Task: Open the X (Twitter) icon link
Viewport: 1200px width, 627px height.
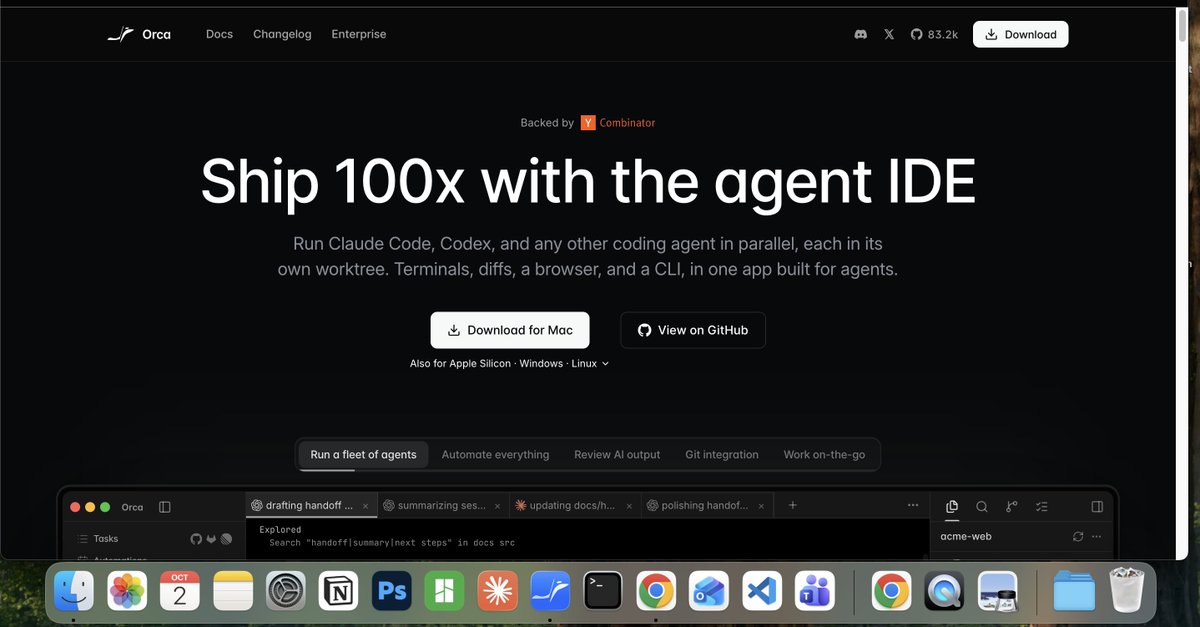Action: pos(889,34)
